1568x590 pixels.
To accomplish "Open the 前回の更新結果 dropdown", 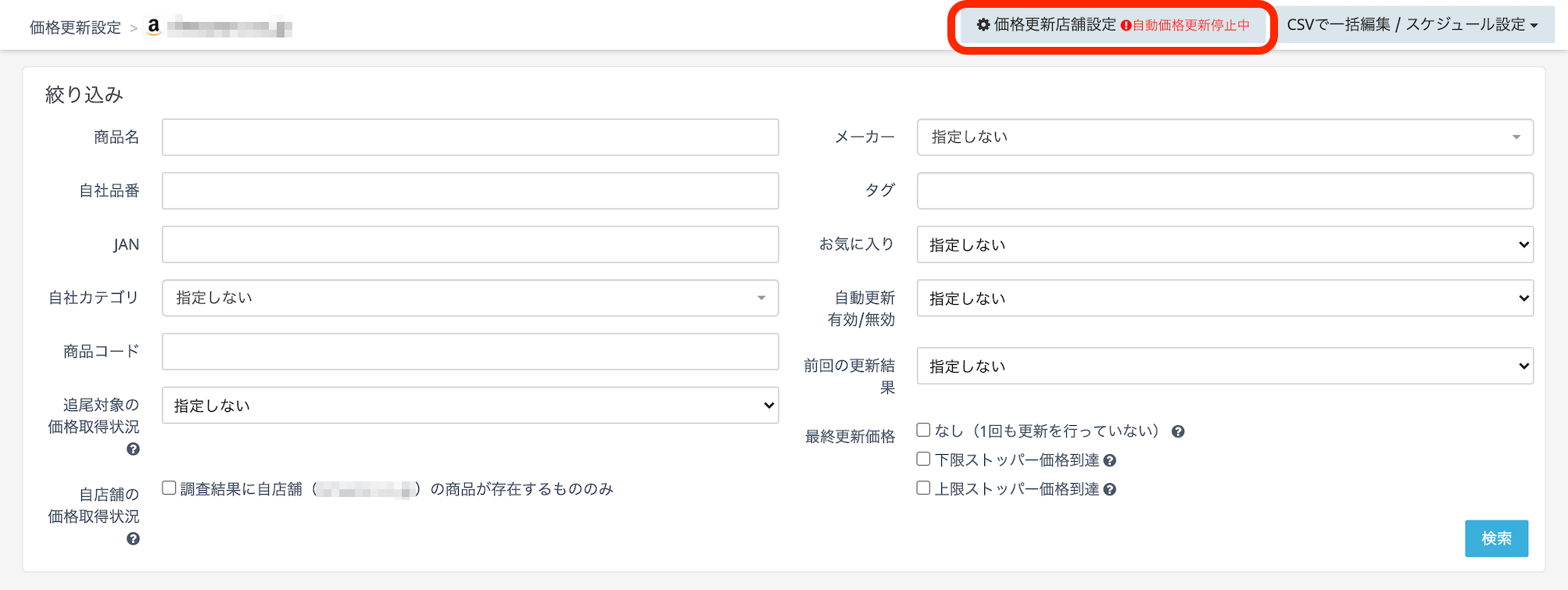I will click(1224, 366).
